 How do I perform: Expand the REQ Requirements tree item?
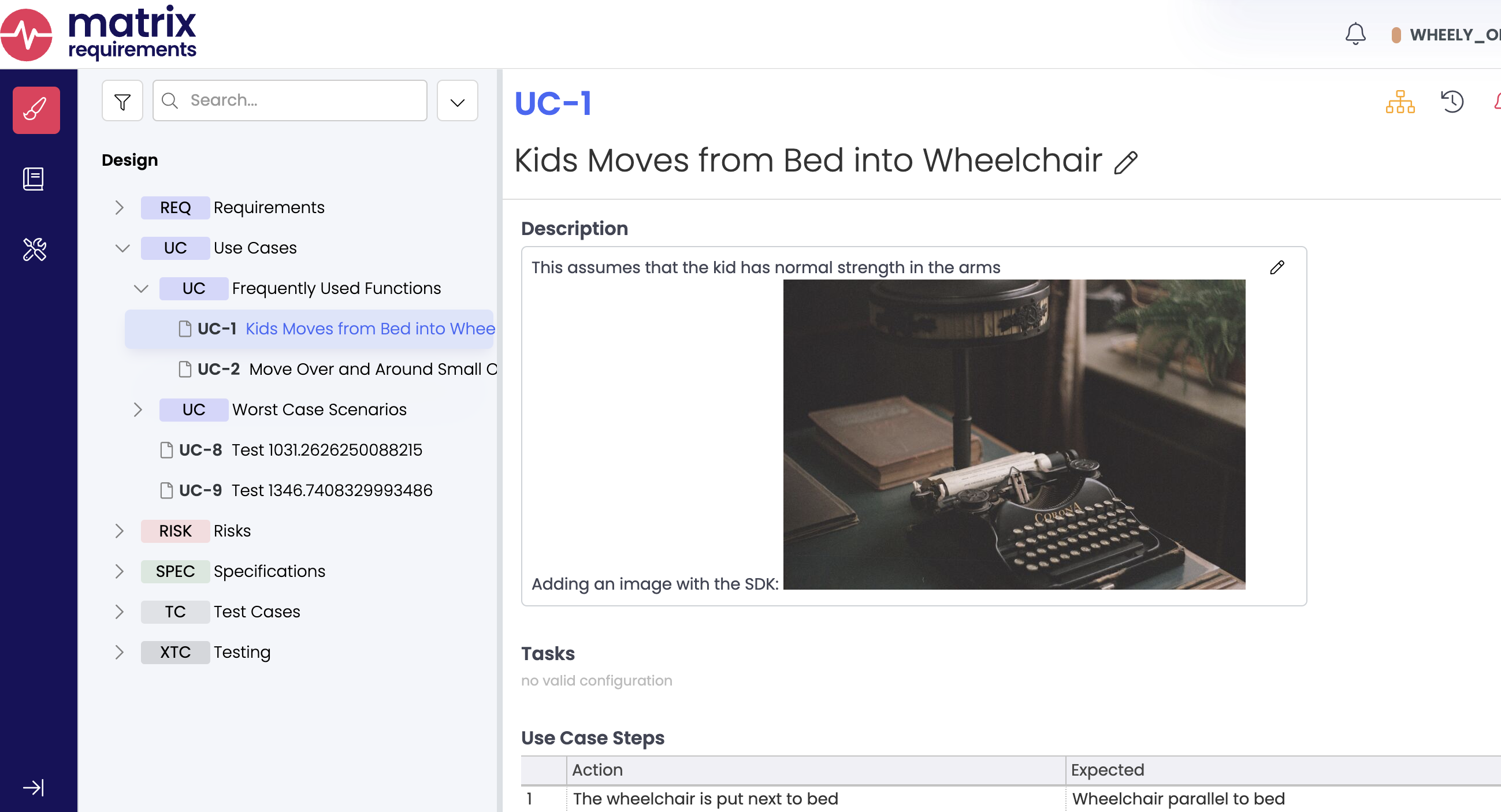(119, 207)
